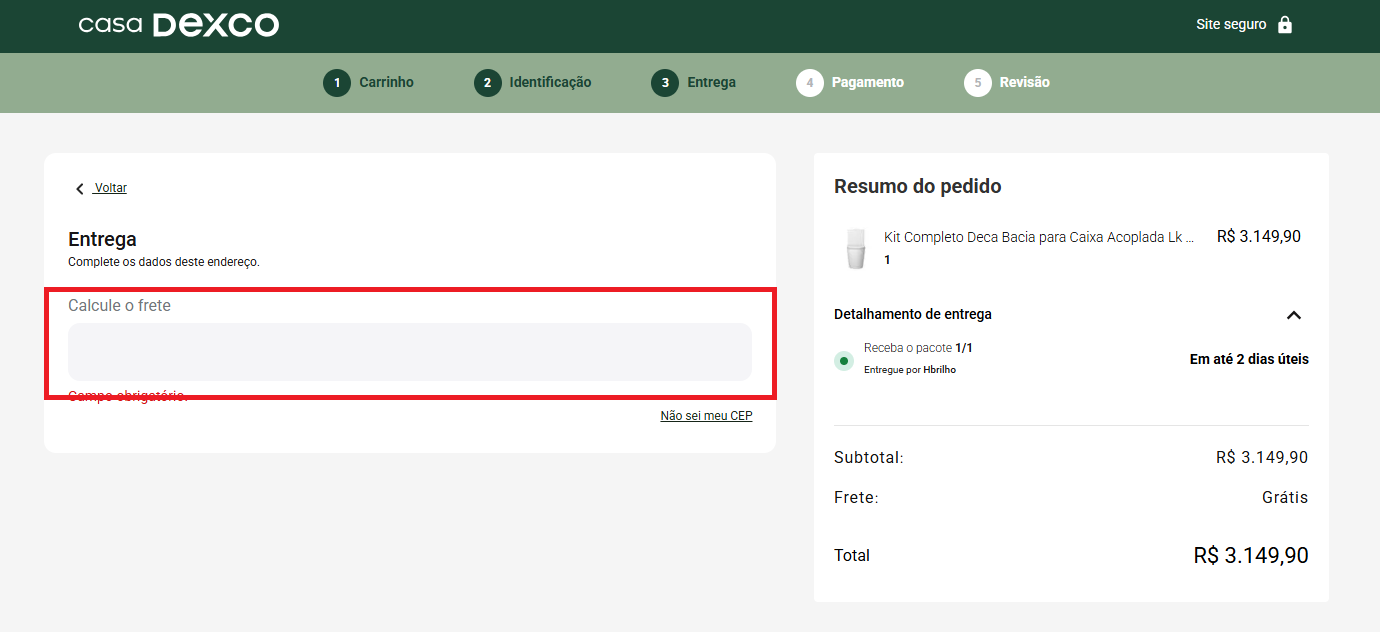The height and width of the screenshot is (632, 1380).
Task: Open the toilet kit product thumbnail
Action: [855, 249]
